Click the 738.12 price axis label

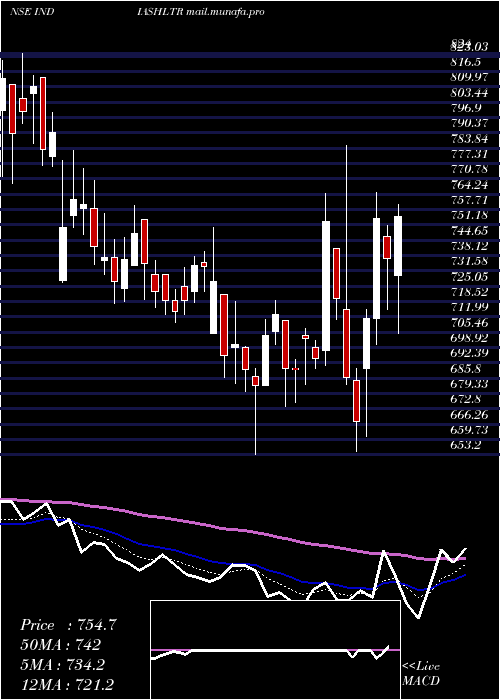[x=469, y=246]
